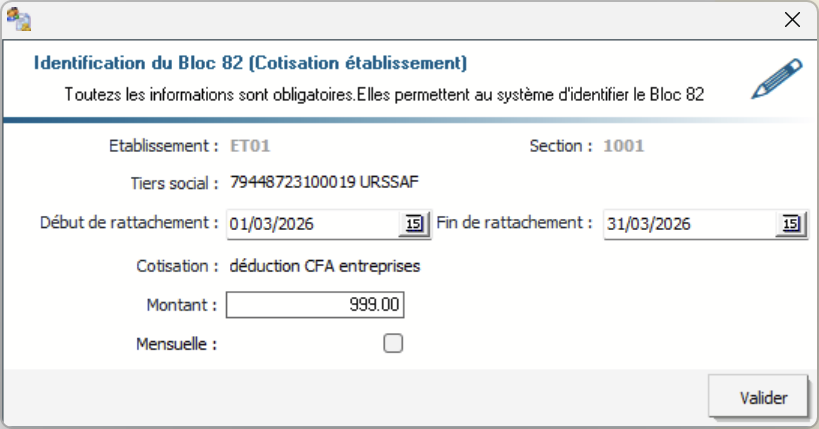Screen dimensions: 819x429
Task: Click the Etablissement value ET01
Action: [251, 146]
